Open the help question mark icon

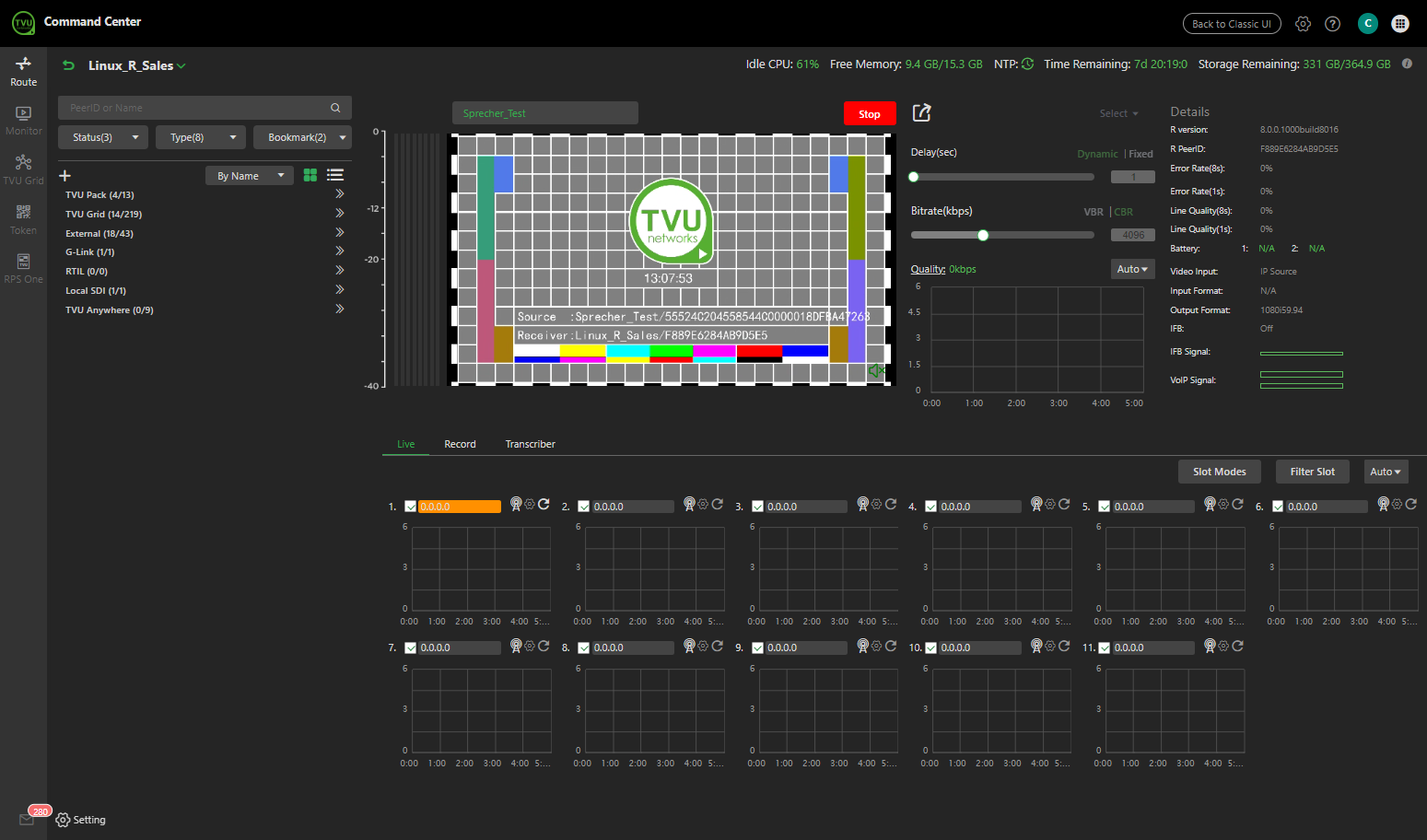pyautogui.click(x=1332, y=24)
